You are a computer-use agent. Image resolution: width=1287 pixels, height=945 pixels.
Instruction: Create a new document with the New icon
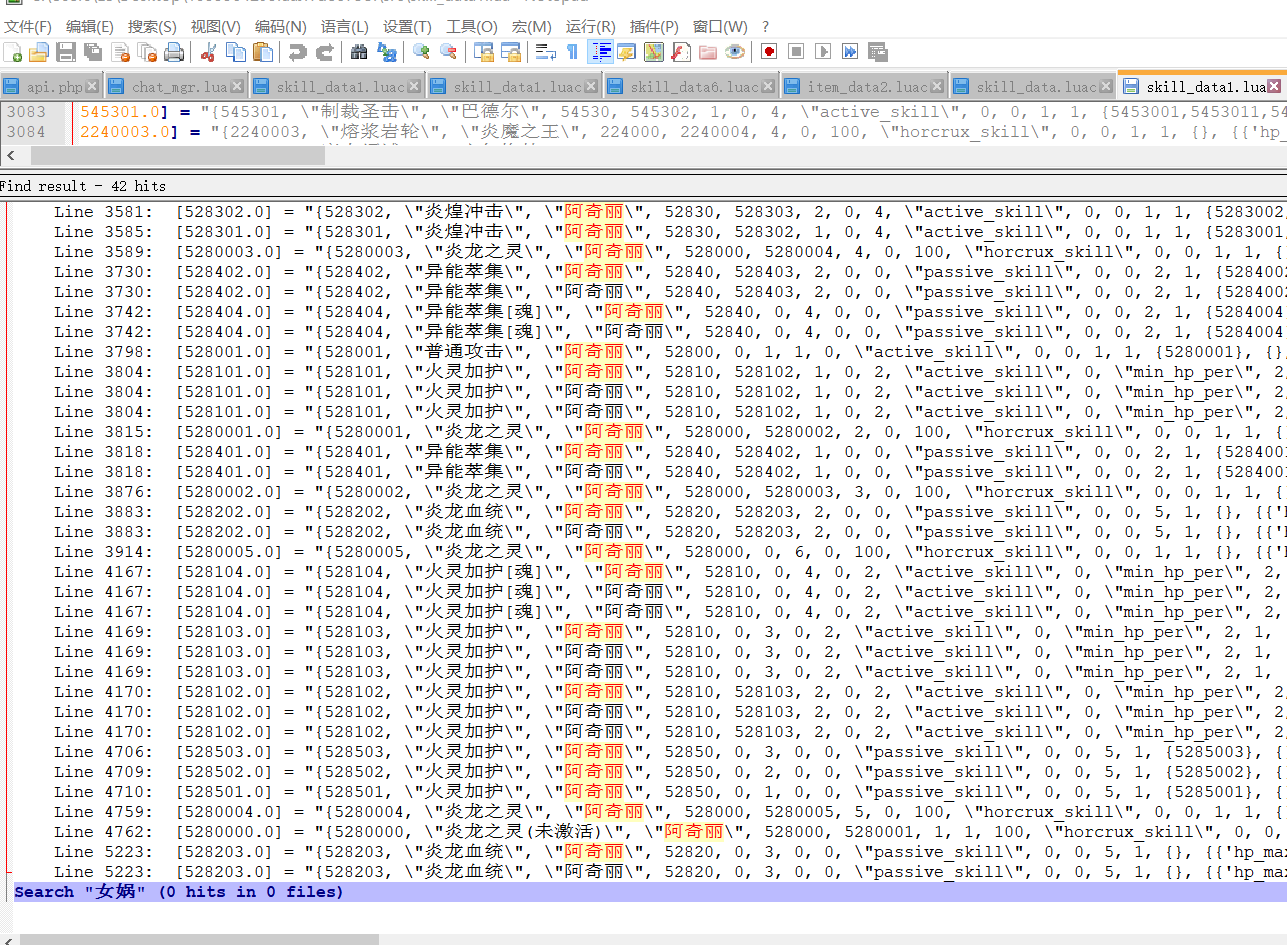pos(13,52)
